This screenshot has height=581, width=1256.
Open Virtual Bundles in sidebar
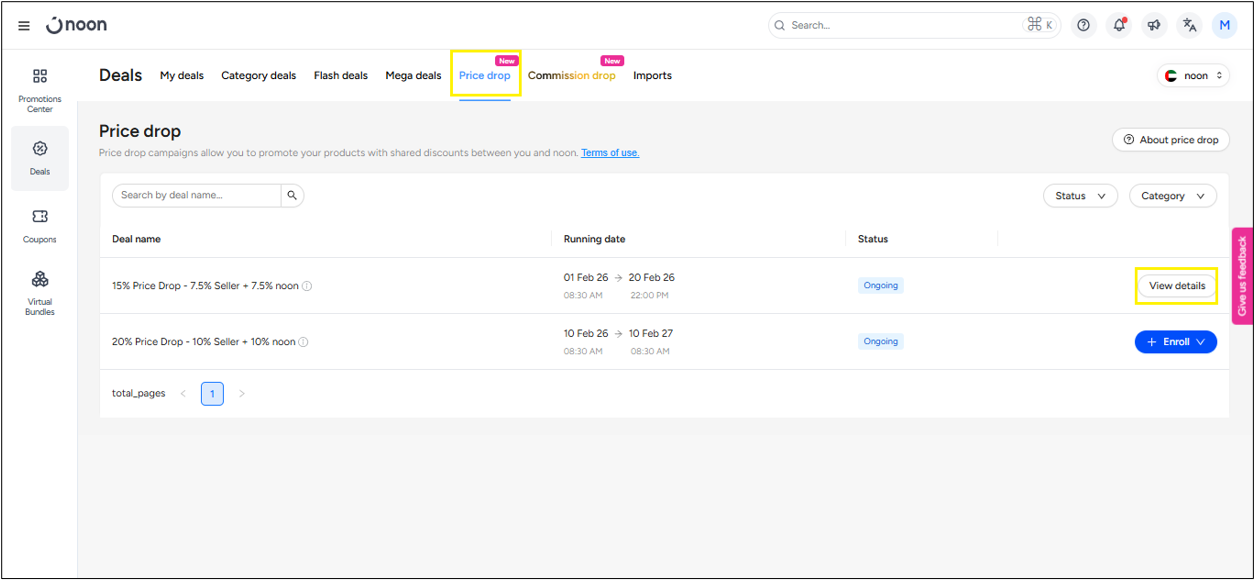point(40,291)
